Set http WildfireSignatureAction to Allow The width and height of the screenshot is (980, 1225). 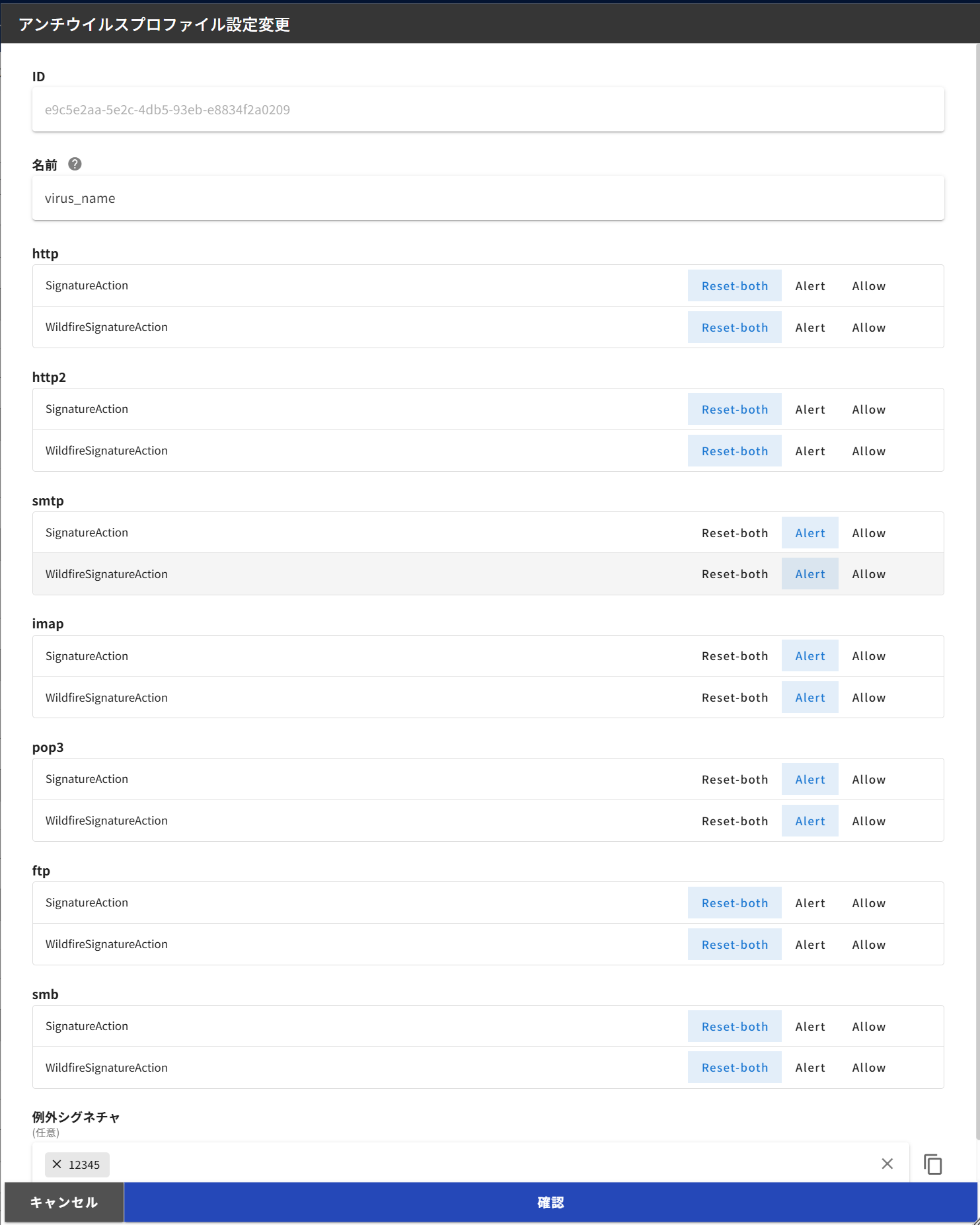click(x=868, y=328)
